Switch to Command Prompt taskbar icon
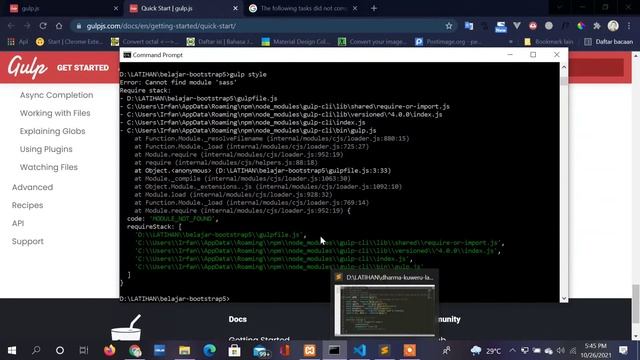 click(x=334, y=350)
